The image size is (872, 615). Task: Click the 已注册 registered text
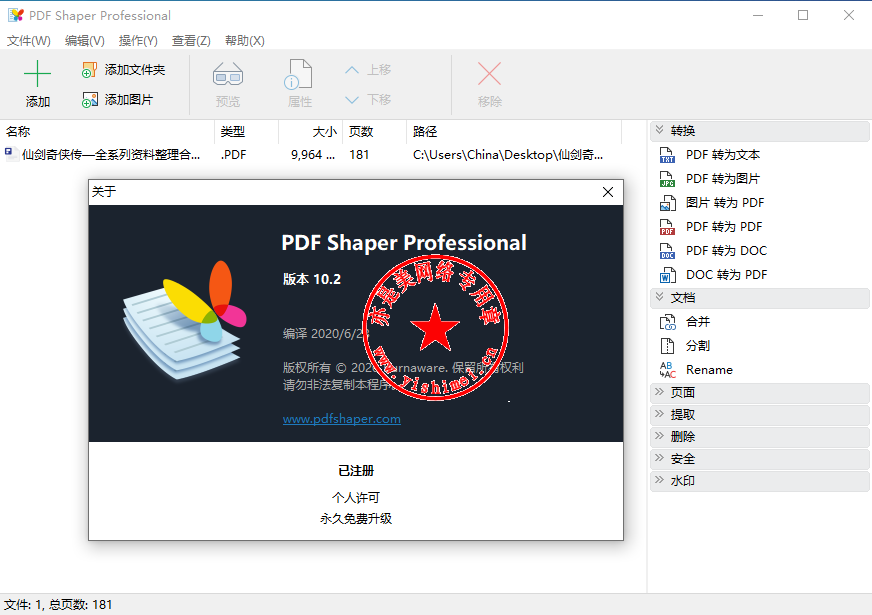pos(356,471)
